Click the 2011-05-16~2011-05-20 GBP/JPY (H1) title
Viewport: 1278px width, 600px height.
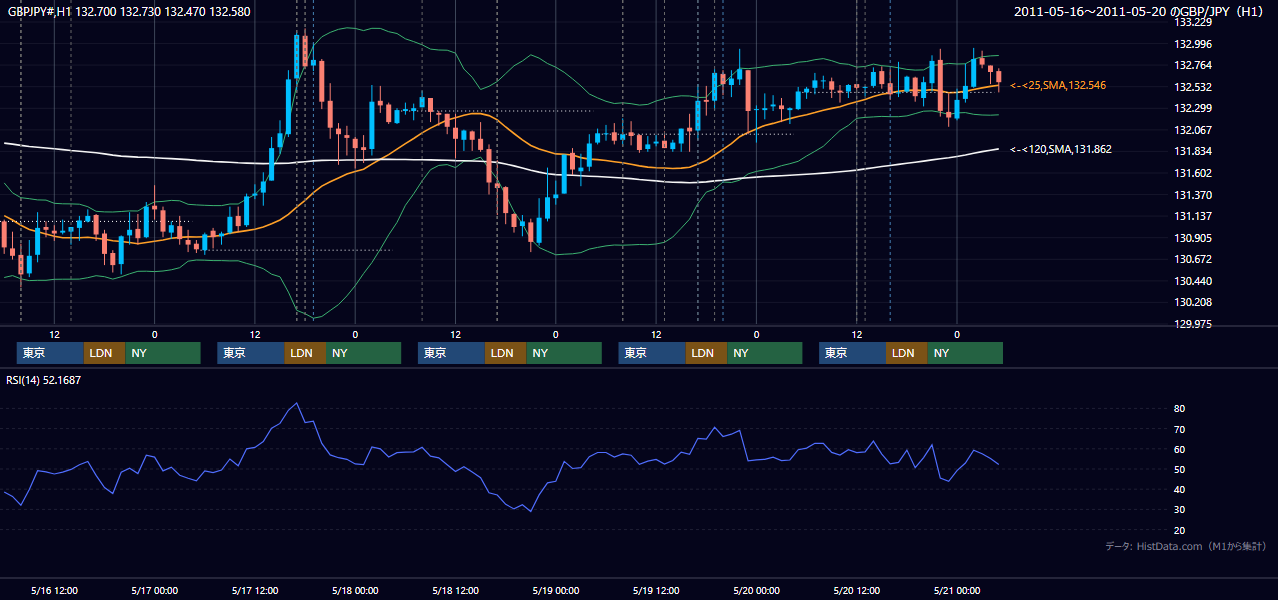(1139, 12)
